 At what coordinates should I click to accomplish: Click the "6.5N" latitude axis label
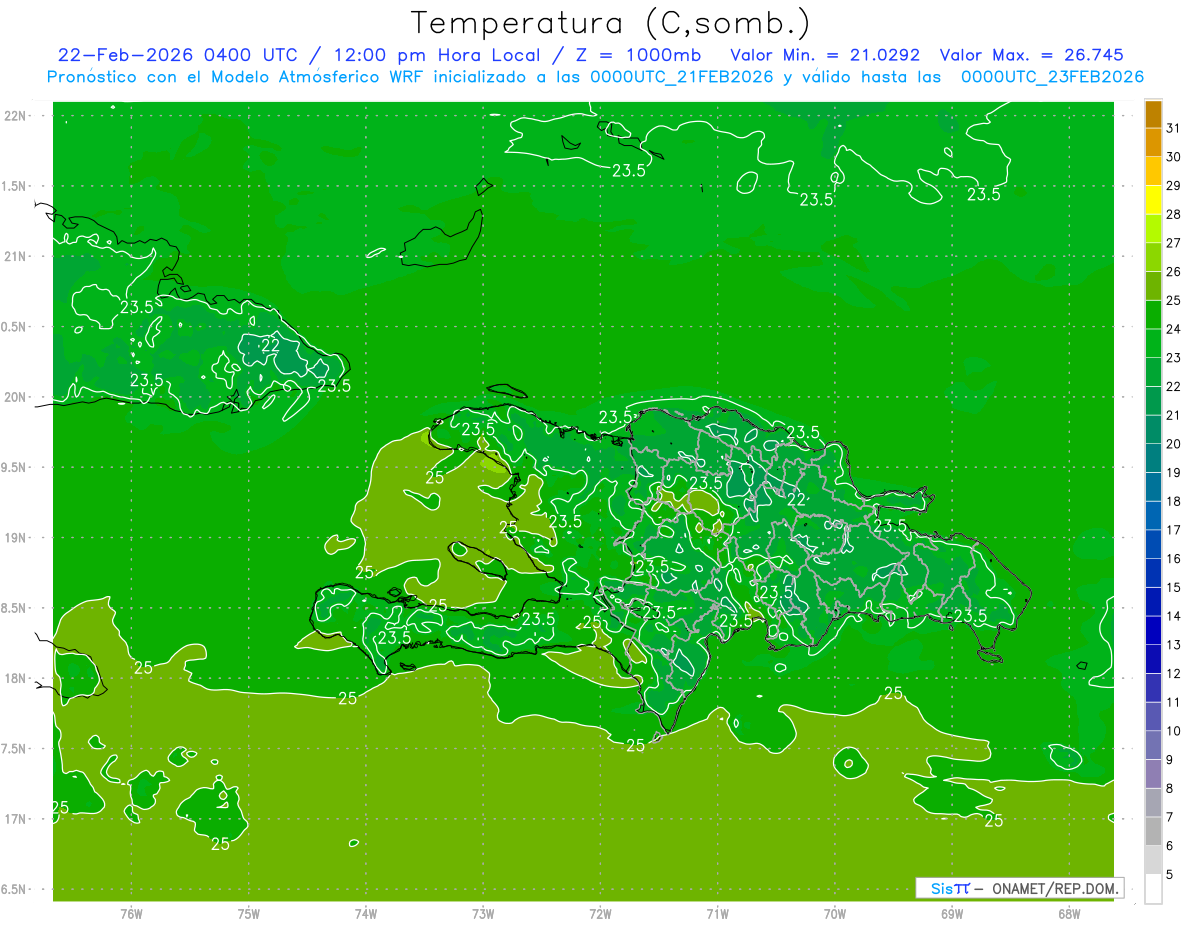[x=15, y=890]
